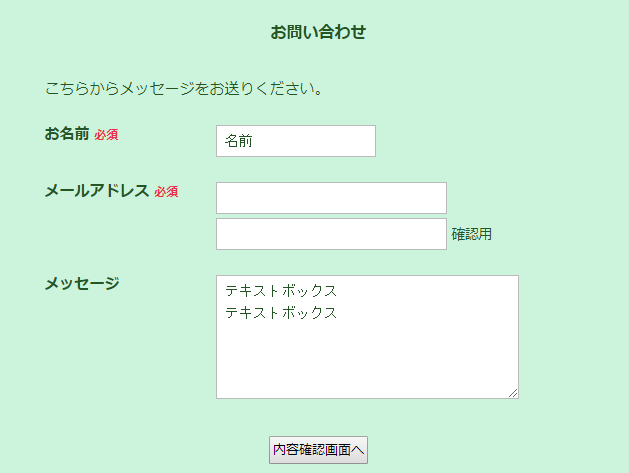The image size is (629, 473).
Task: Click the こちらからメッセージをお送りください intro text
Action: point(185,89)
